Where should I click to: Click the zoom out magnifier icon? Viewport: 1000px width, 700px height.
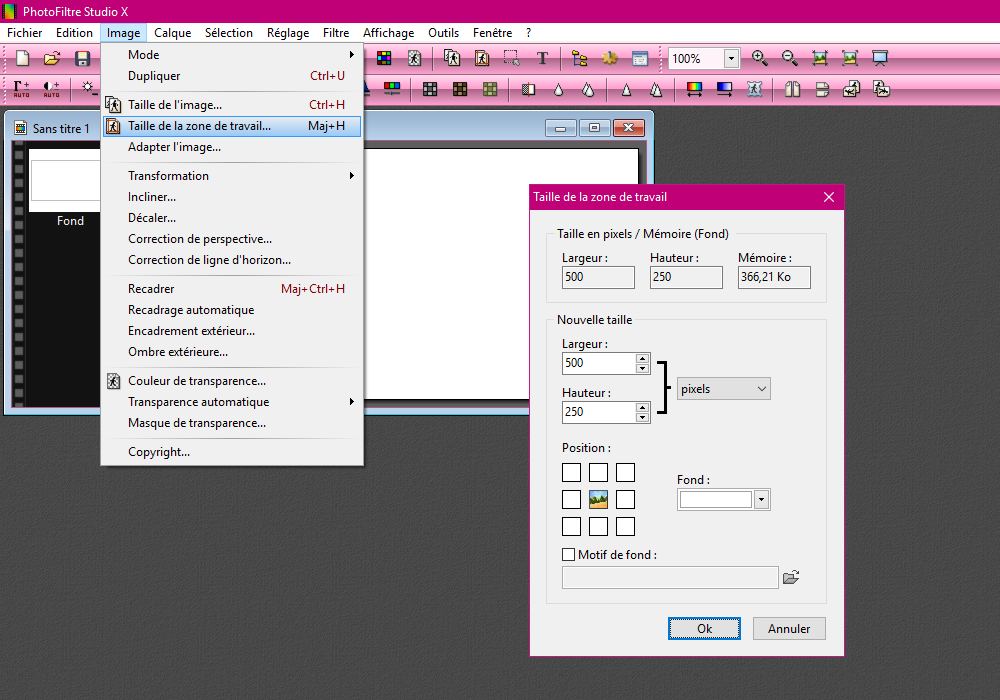click(790, 58)
